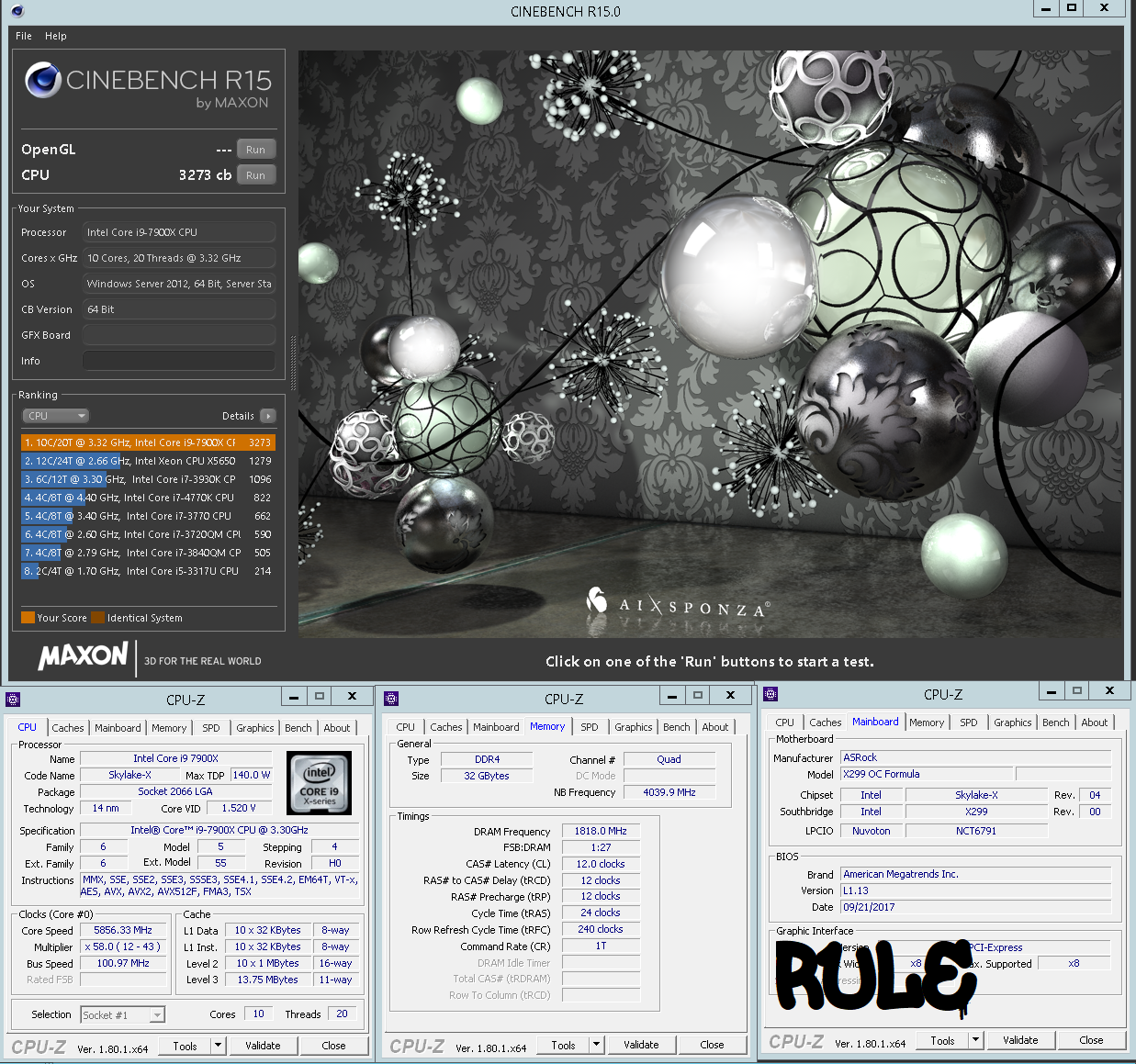This screenshot has height=1064, width=1136.
Task: Click the CPU-Z icon in the CPU window title bar
Action: [13, 700]
